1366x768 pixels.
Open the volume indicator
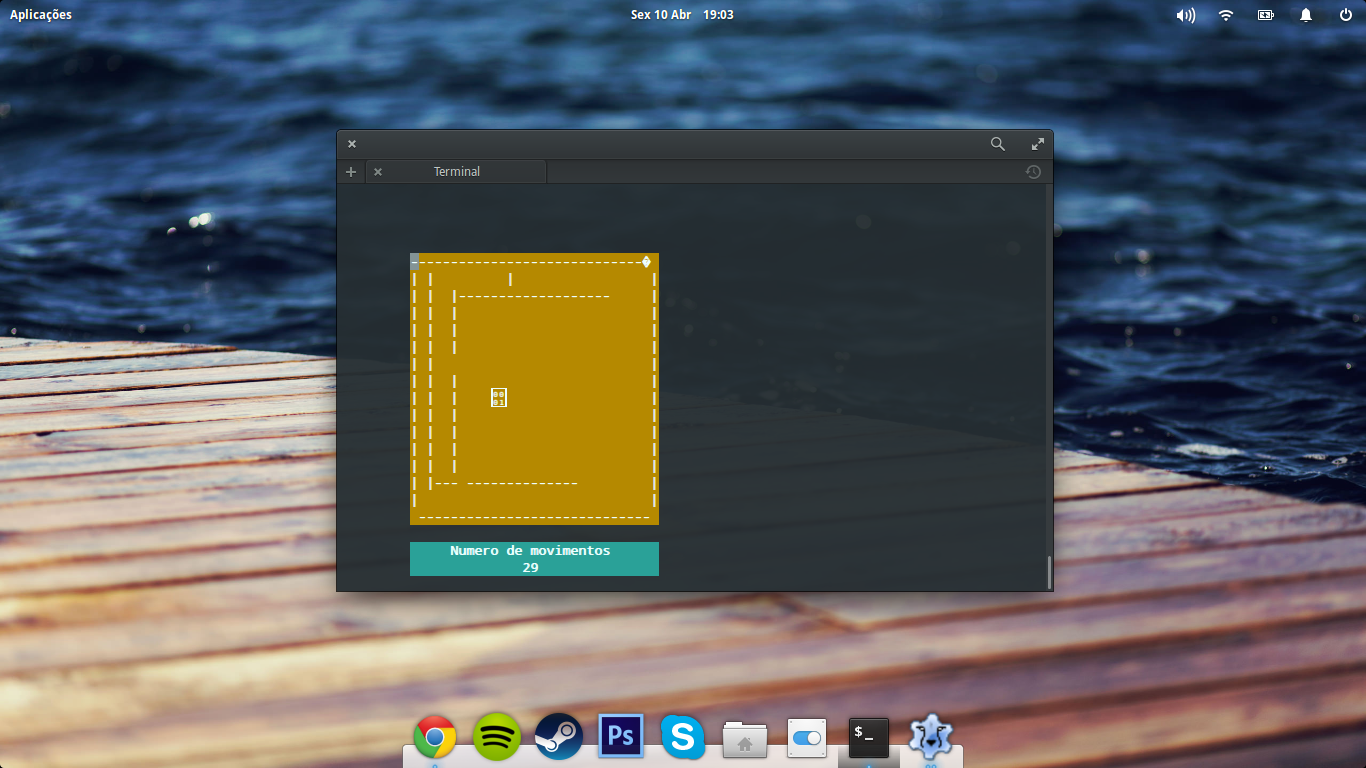pos(1185,15)
